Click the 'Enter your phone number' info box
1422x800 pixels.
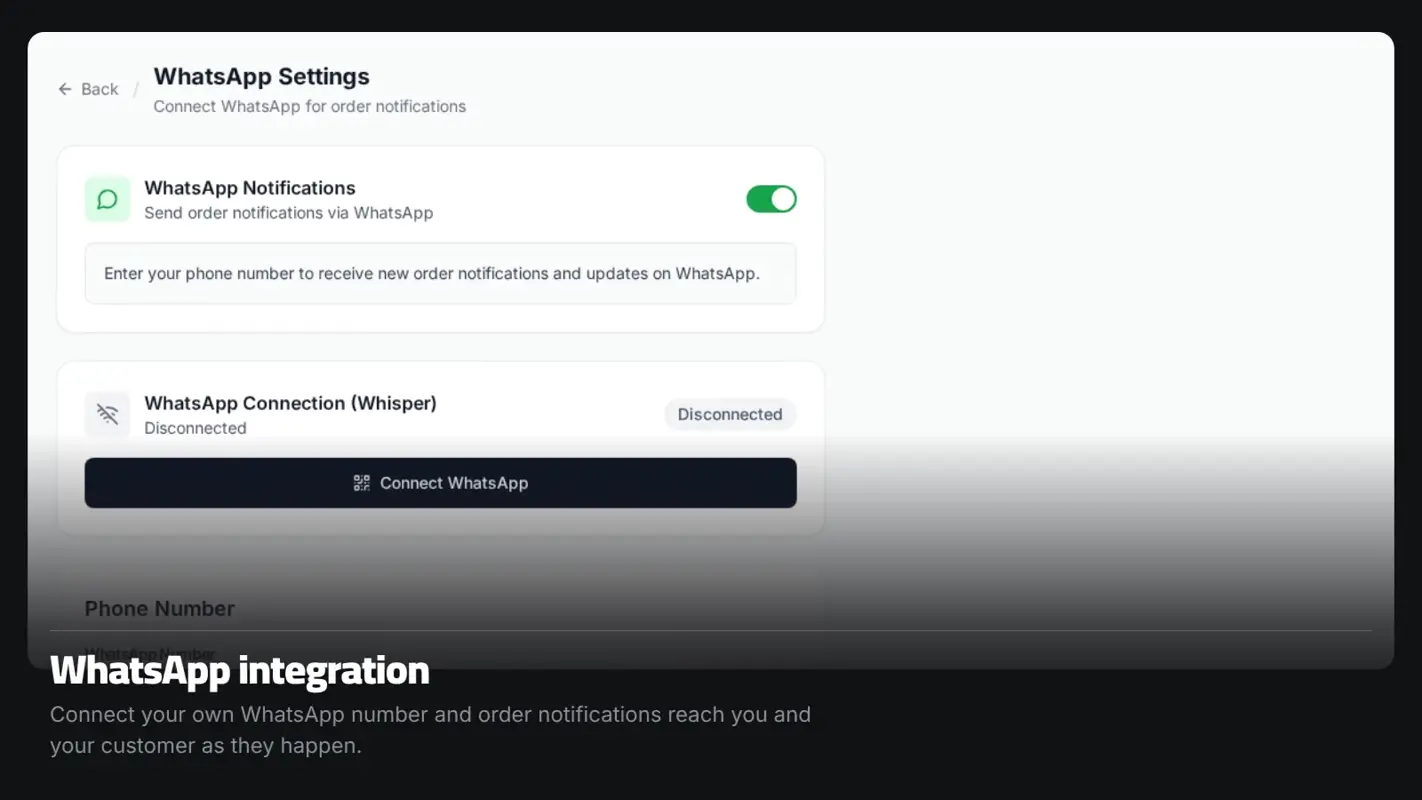[440, 273]
